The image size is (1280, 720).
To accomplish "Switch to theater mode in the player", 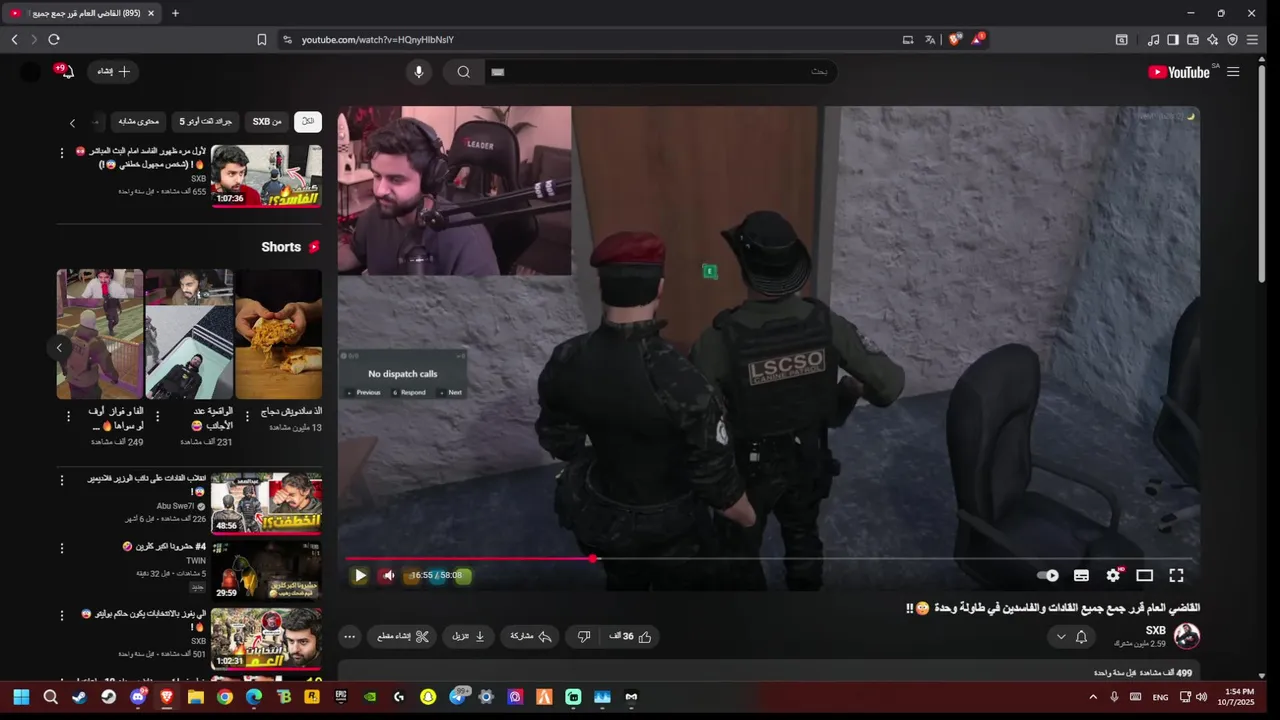I will tap(1145, 575).
